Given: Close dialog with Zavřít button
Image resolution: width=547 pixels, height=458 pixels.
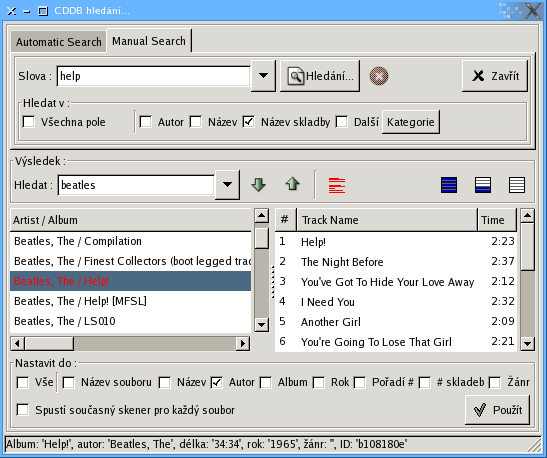Looking at the screenshot, I should click(495, 76).
